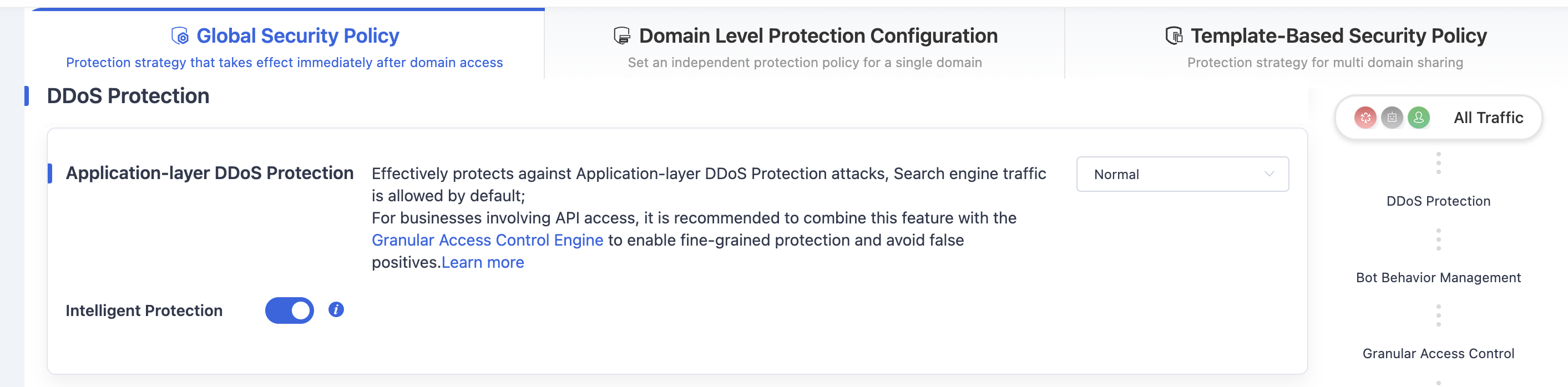Image resolution: width=1568 pixels, height=387 pixels.
Task: Click the Domain Level Protection Configuration icon
Action: click(x=621, y=36)
